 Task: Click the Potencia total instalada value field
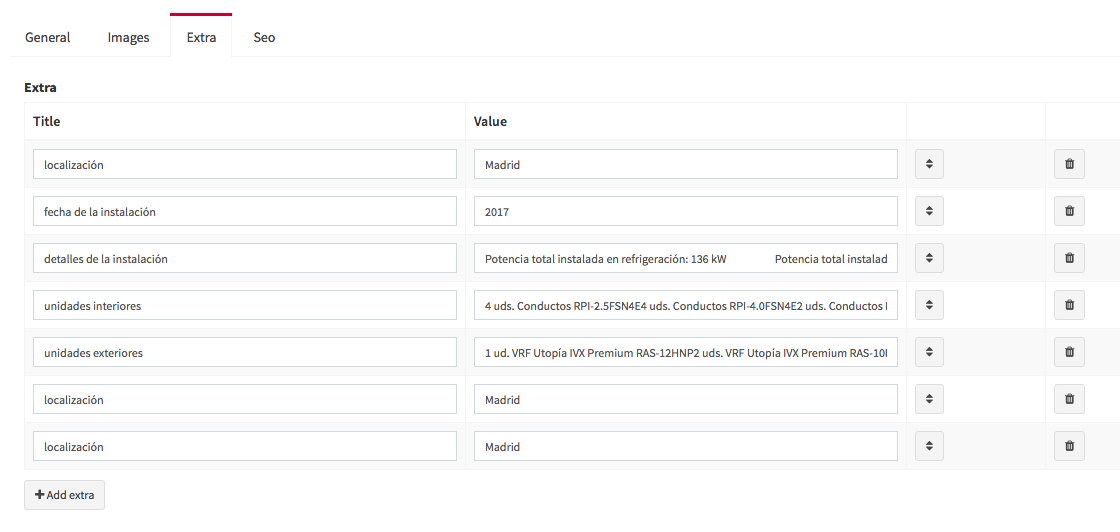click(685, 258)
